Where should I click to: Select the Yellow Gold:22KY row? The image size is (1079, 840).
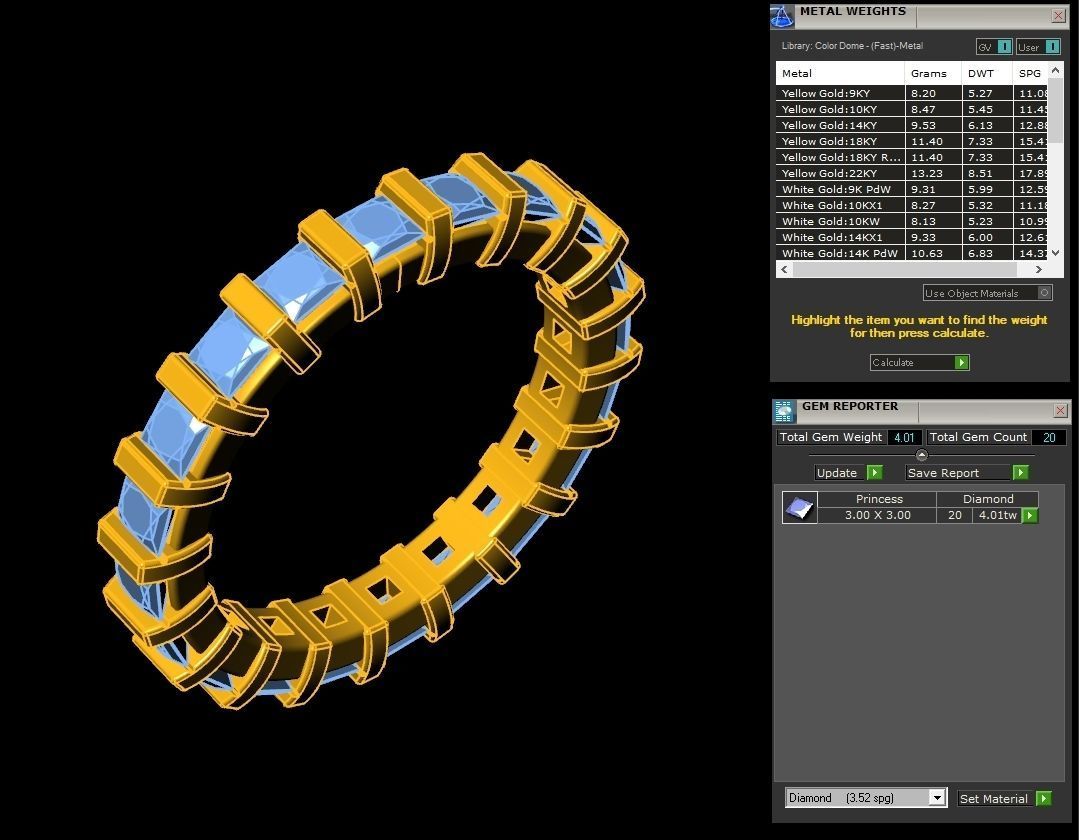coord(912,173)
